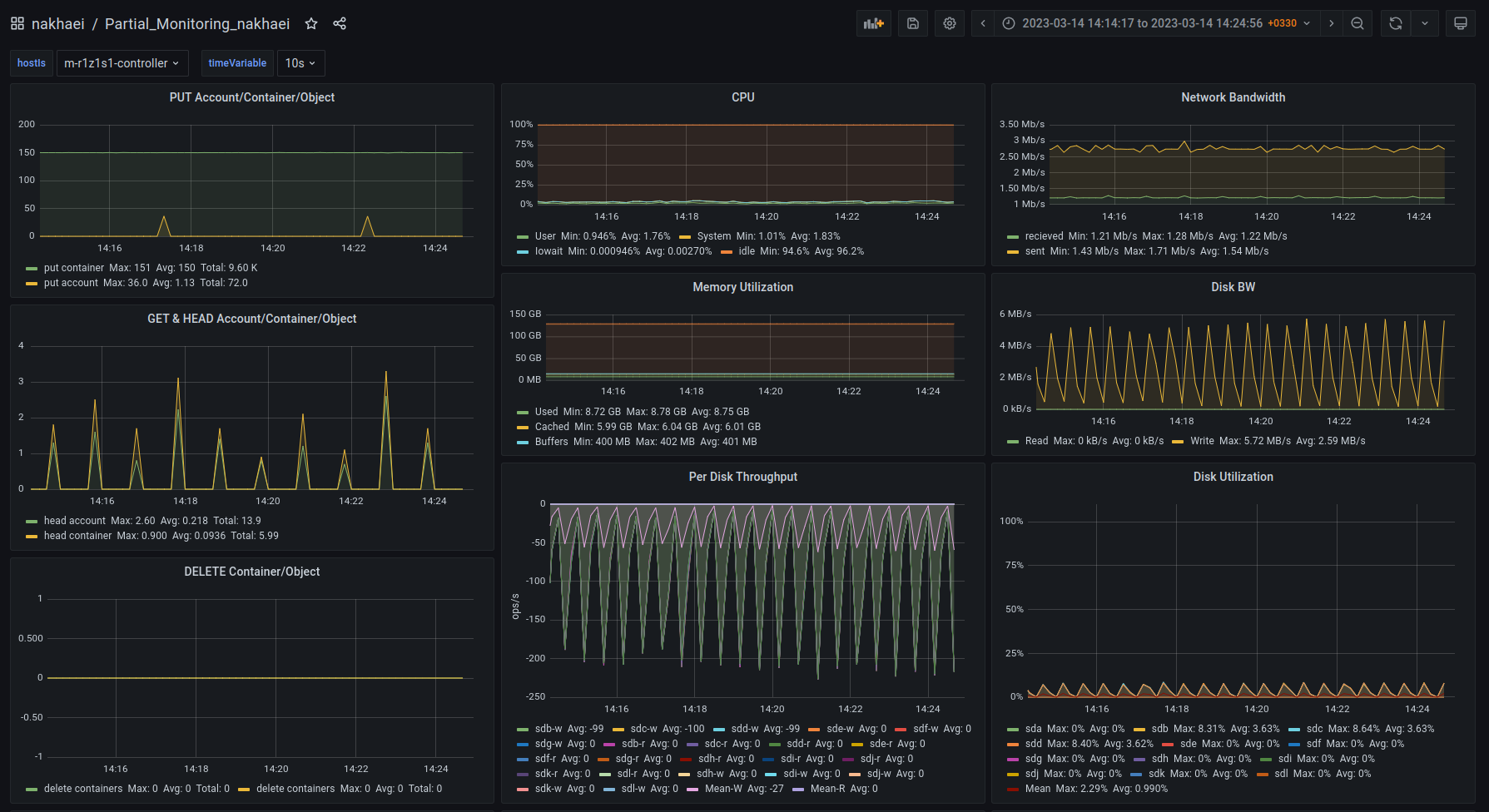Refresh the dashboard

pyautogui.click(x=1396, y=23)
